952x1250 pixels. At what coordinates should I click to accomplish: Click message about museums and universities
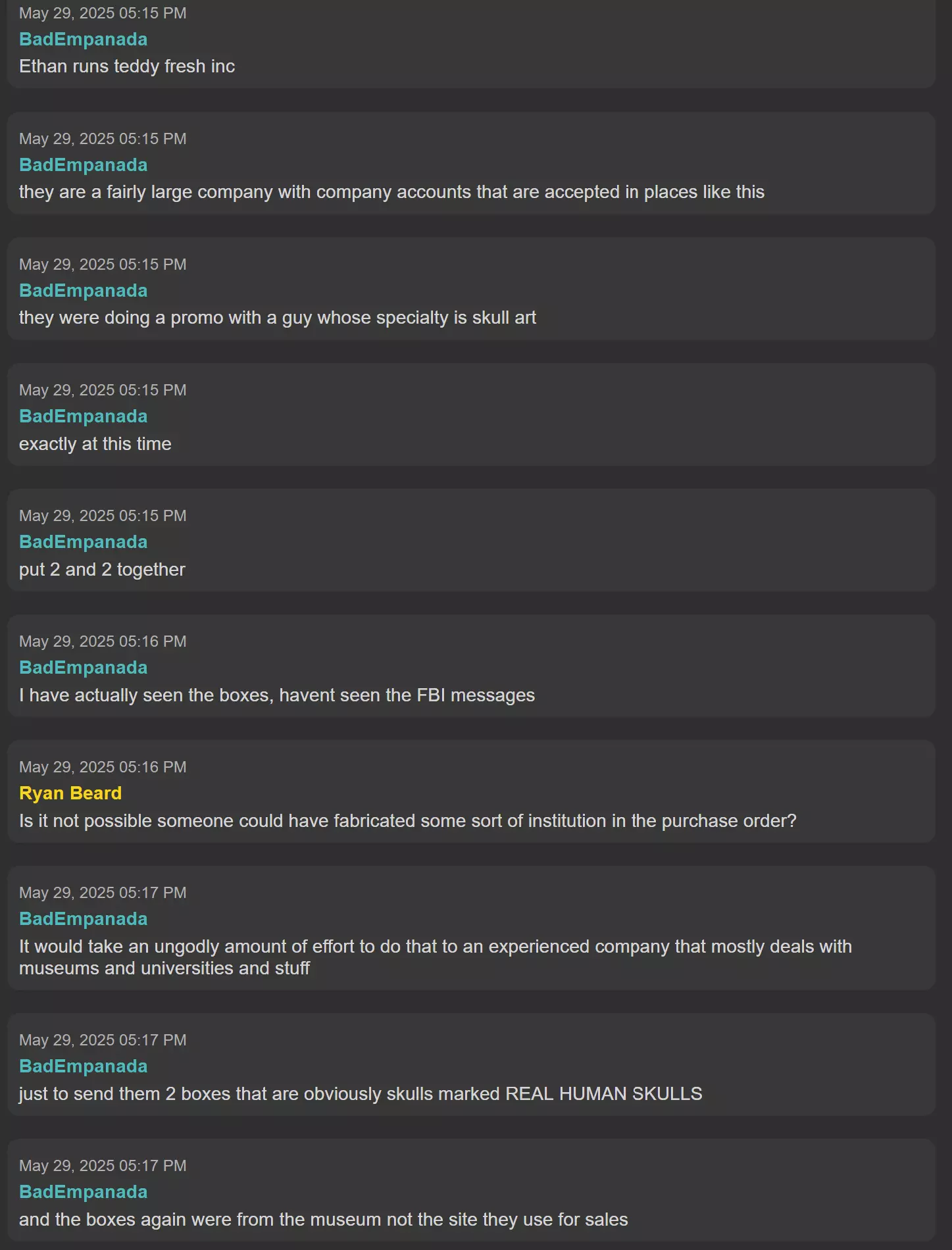pos(436,957)
